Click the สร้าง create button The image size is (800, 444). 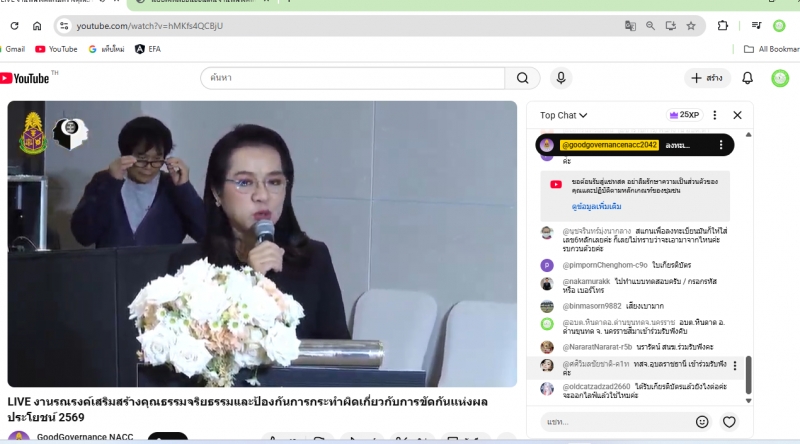click(x=708, y=78)
